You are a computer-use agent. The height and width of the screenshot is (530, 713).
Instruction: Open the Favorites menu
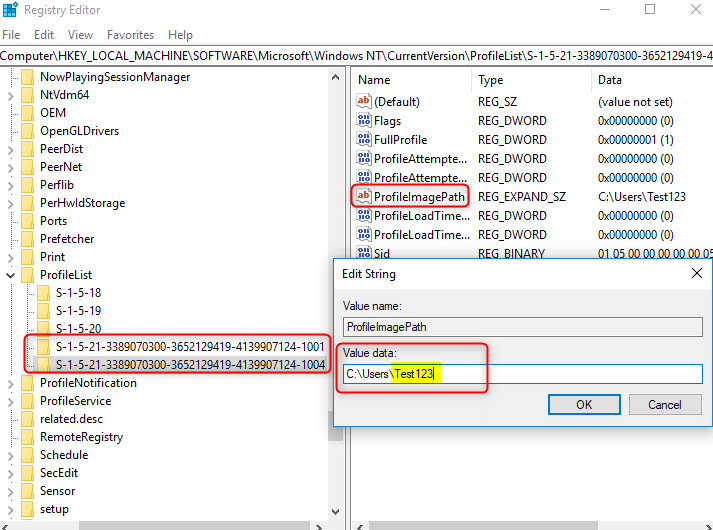[x=130, y=35]
